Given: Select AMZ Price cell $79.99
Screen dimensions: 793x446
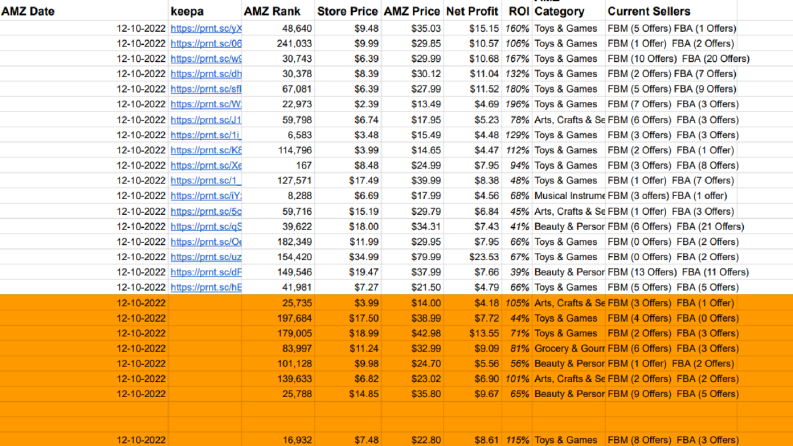Looking at the screenshot, I should click(x=412, y=257).
